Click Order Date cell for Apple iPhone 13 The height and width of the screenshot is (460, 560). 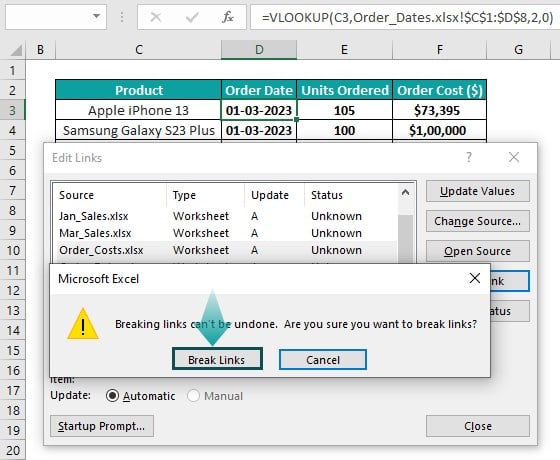[259, 110]
